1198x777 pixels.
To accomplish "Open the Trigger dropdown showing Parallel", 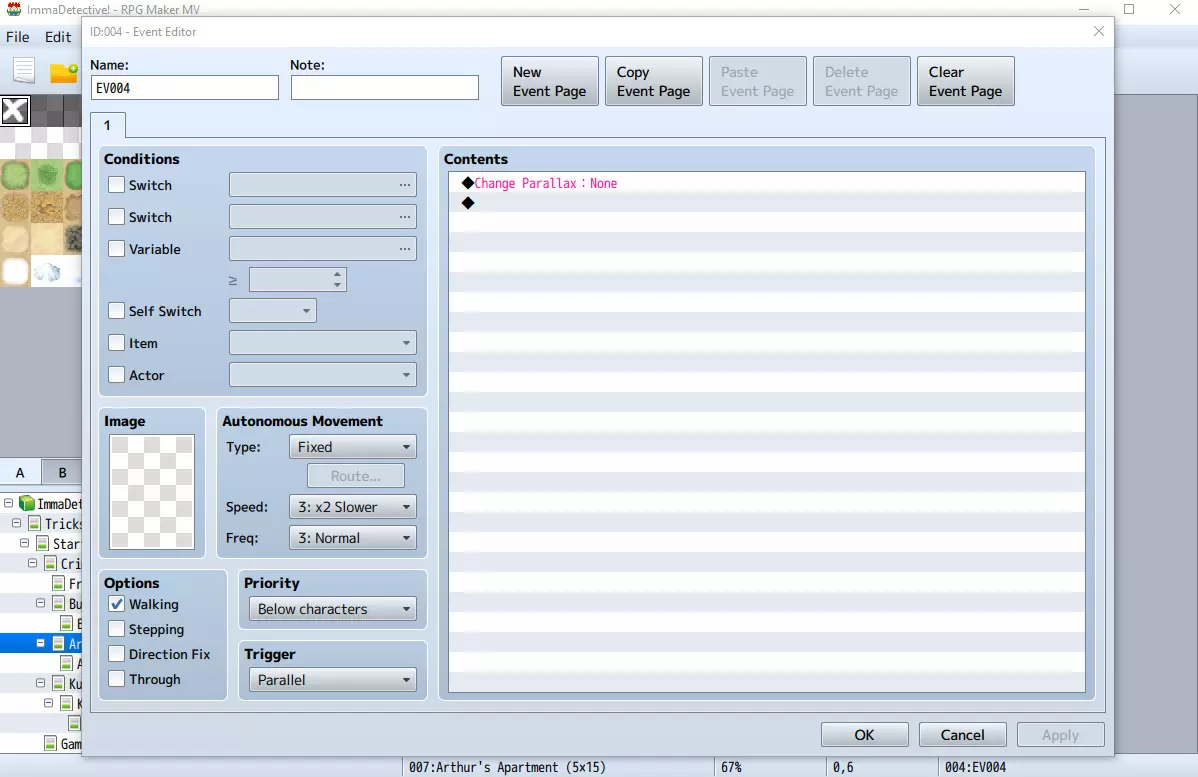I will click(332, 680).
